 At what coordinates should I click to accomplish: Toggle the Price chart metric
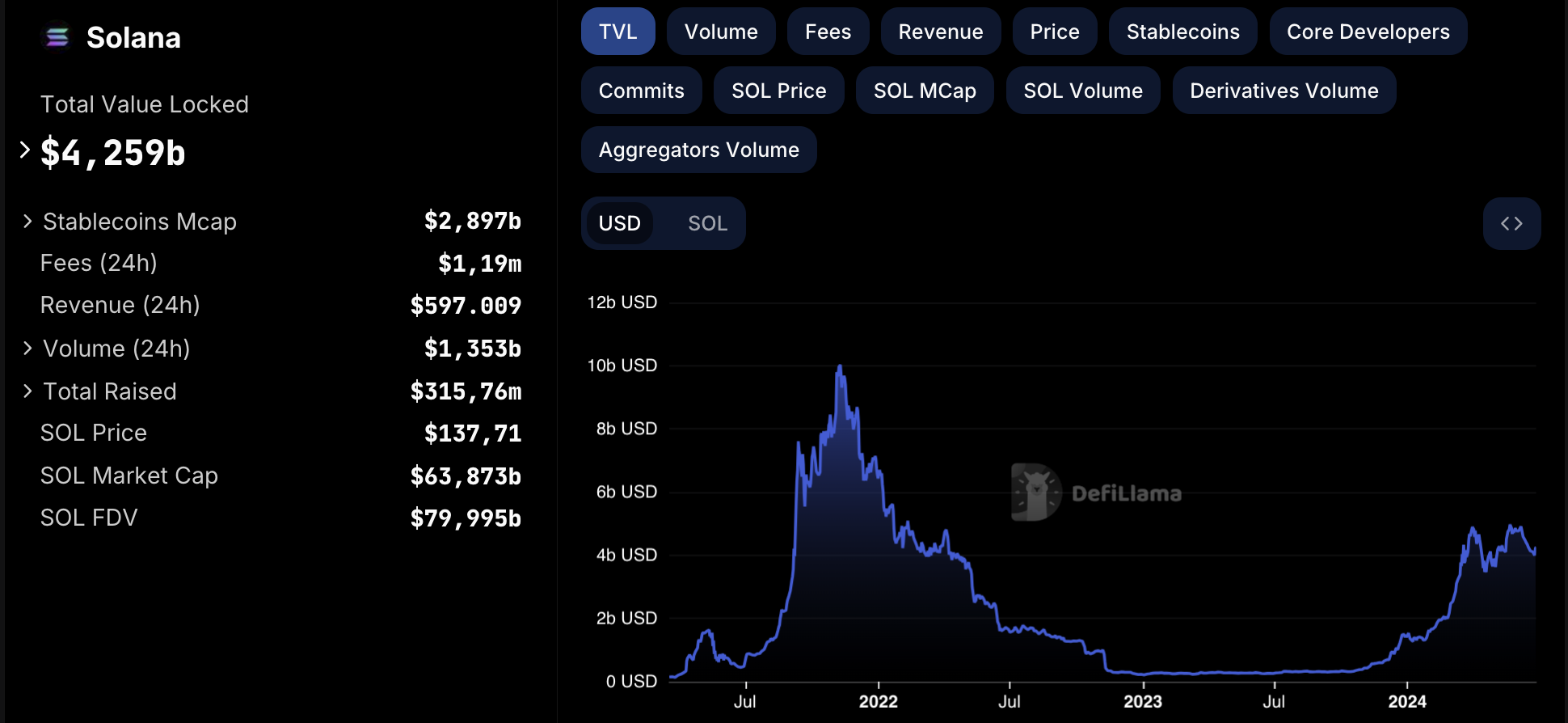[x=1055, y=32]
